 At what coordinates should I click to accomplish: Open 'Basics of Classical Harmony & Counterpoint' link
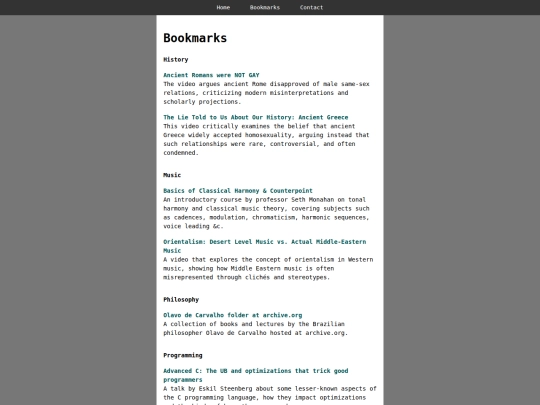click(x=238, y=190)
